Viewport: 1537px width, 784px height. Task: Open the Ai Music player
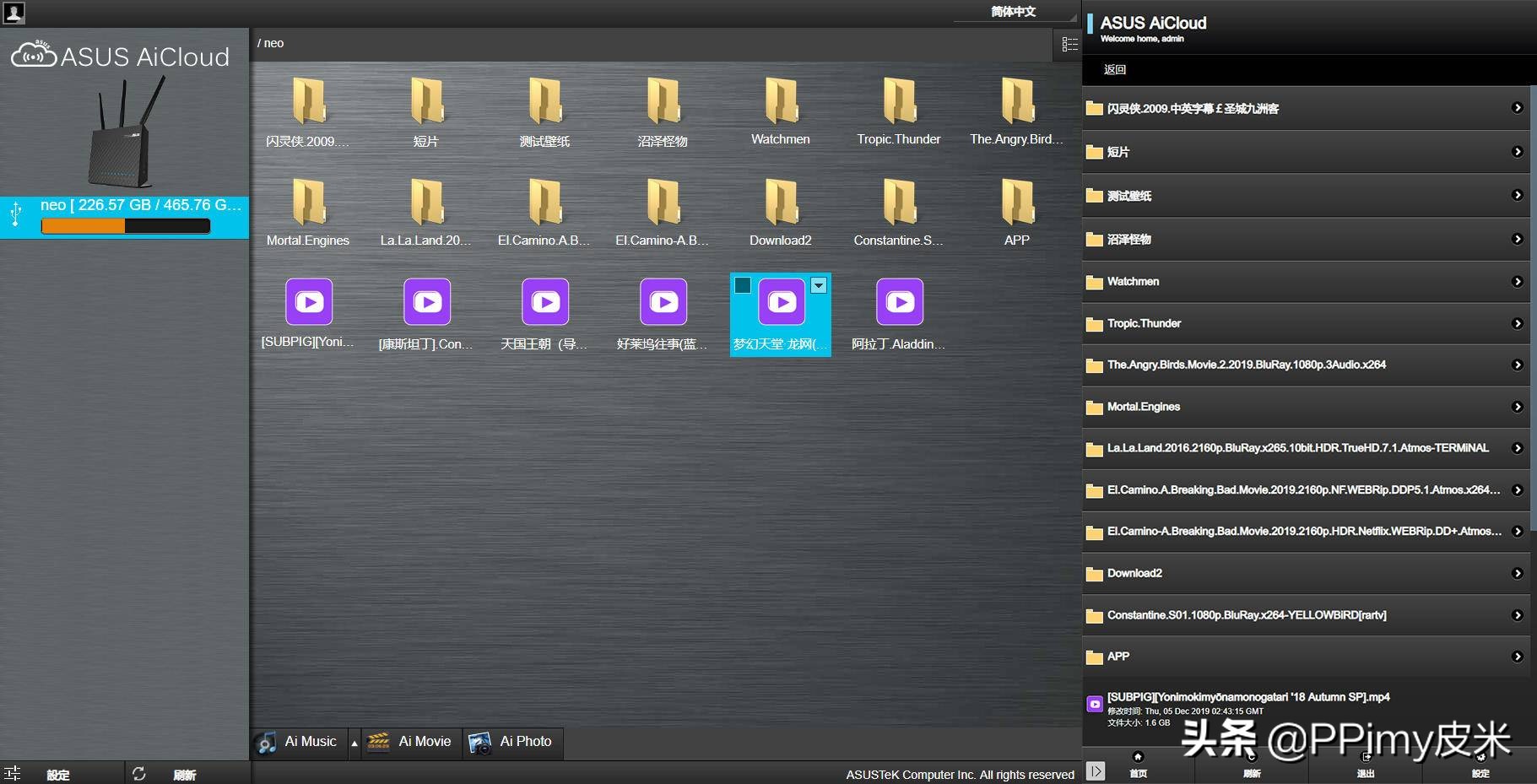click(x=299, y=742)
